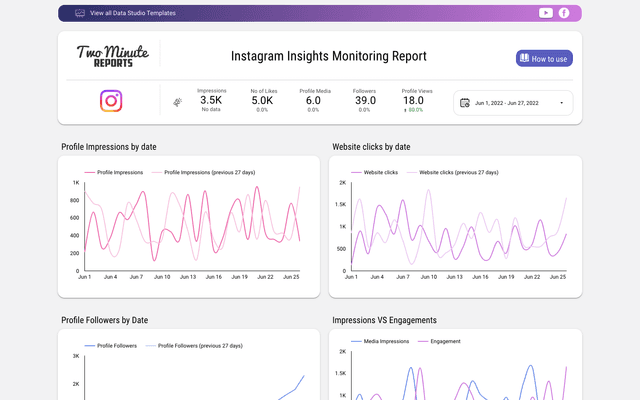Click the megaphone icon beside Impressions

point(178,102)
